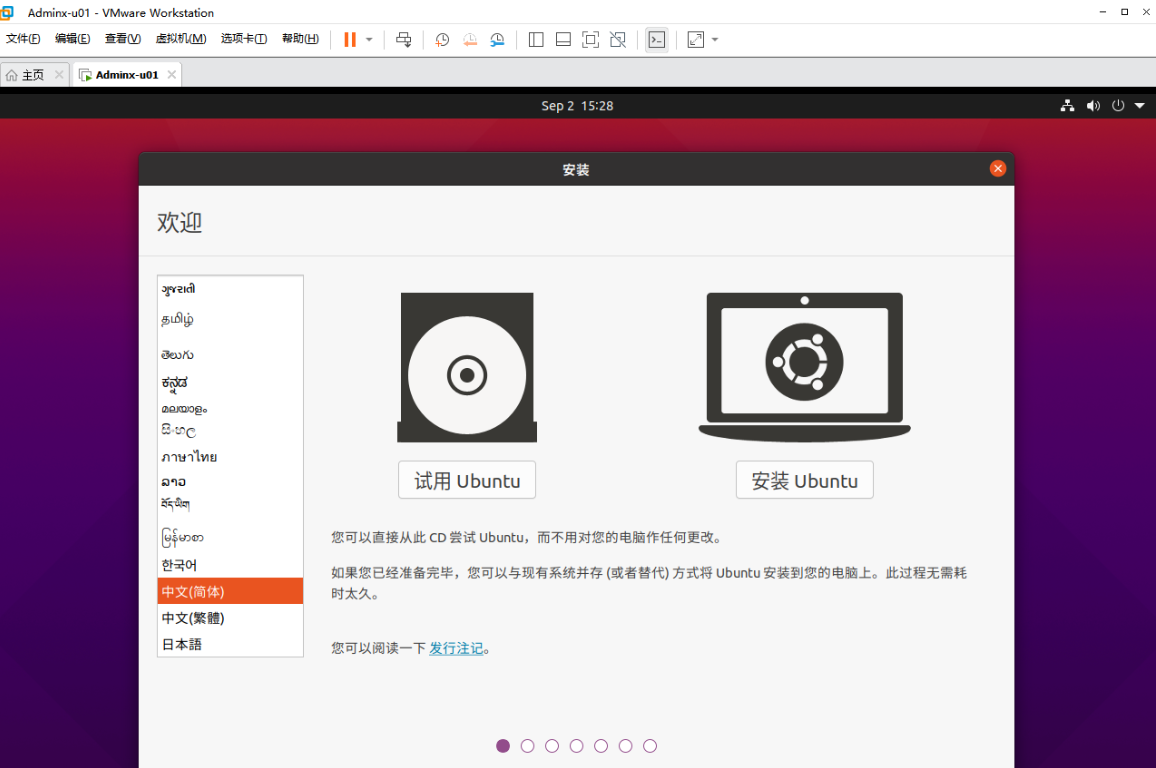Image resolution: width=1156 pixels, height=768 pixels.
Task: Click the 试用 Ubuntu button
Action: click(x=467, y=480)
